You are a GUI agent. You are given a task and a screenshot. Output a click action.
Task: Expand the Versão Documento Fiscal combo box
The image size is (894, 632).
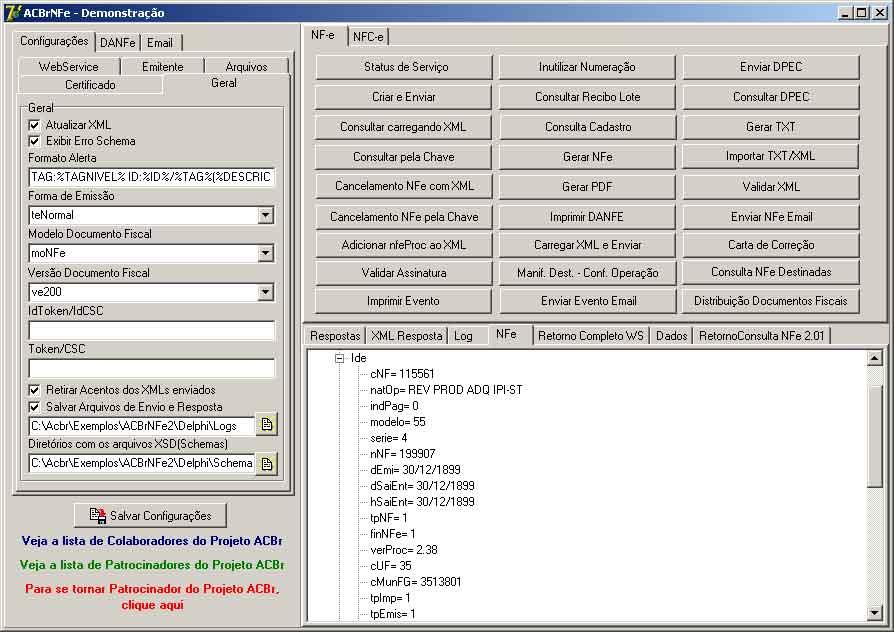pyautogui.click(x=265, y=292)
